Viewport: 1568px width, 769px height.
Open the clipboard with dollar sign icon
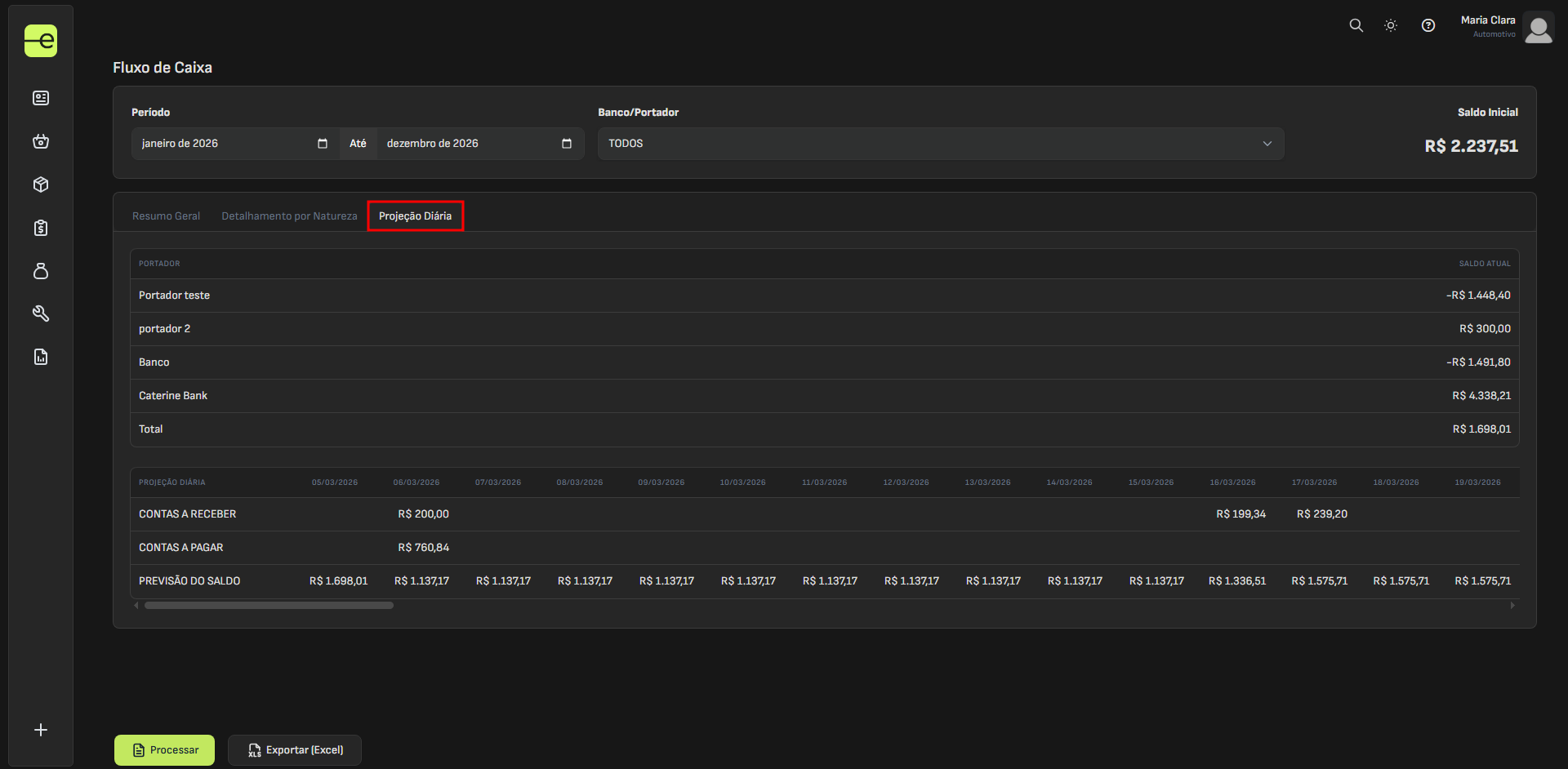(x=41, y=228)
